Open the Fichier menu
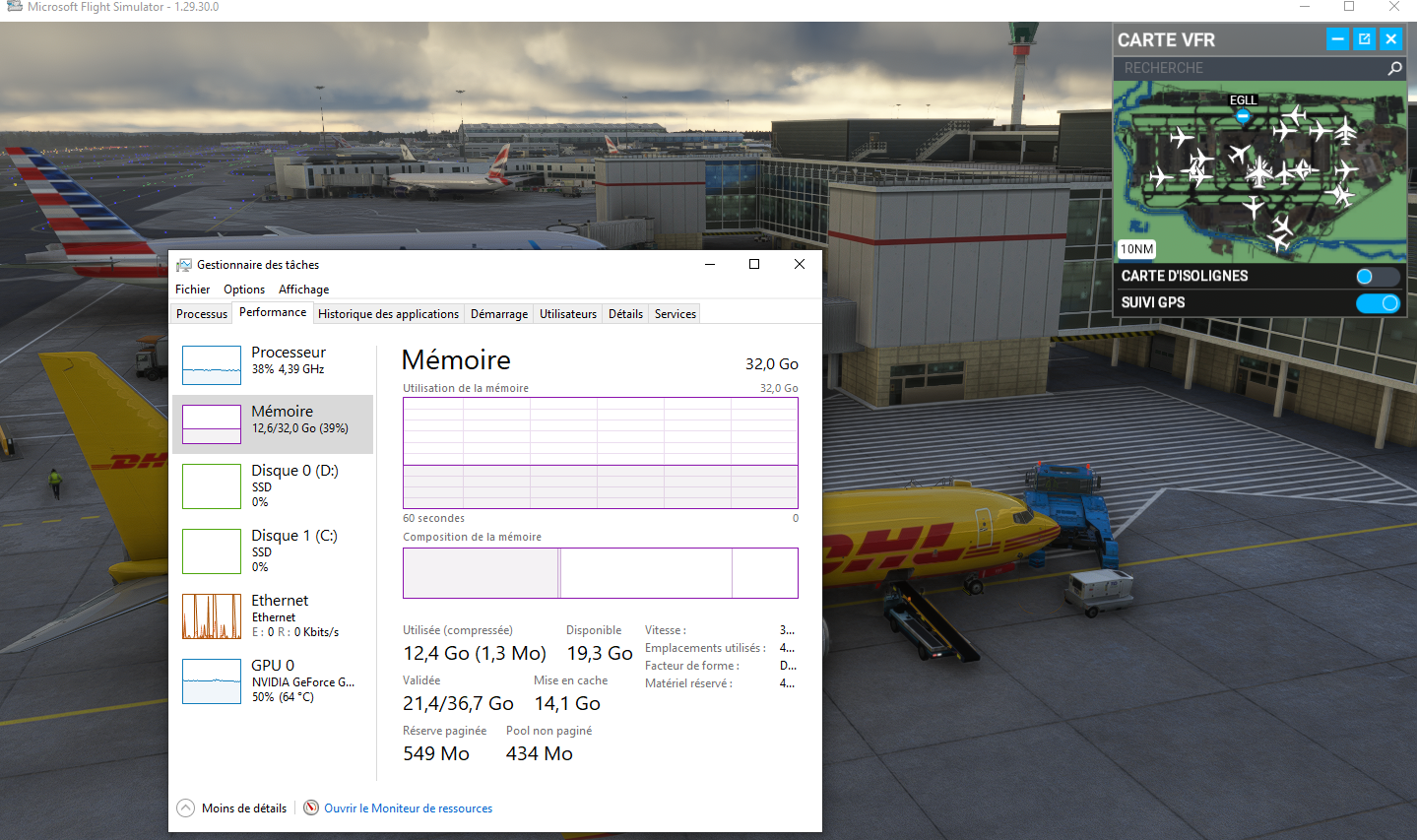Screen dimensions: 1417x840 pyautogui.click(x=193, y=290)
